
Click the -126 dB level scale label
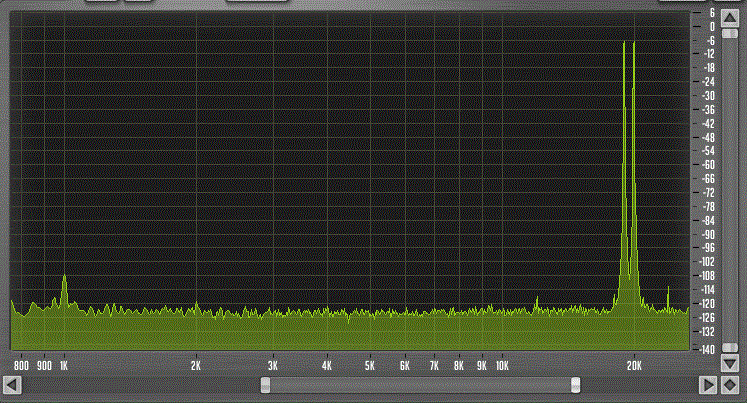pyautogui.click(x=707, y=317)
